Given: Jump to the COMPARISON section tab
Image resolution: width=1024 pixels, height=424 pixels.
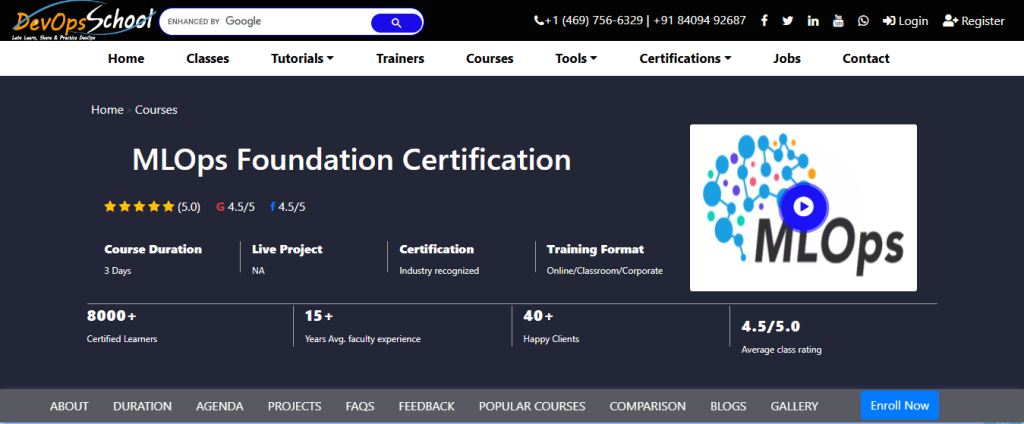Looking at the screenshot, I should coord(648,406).
